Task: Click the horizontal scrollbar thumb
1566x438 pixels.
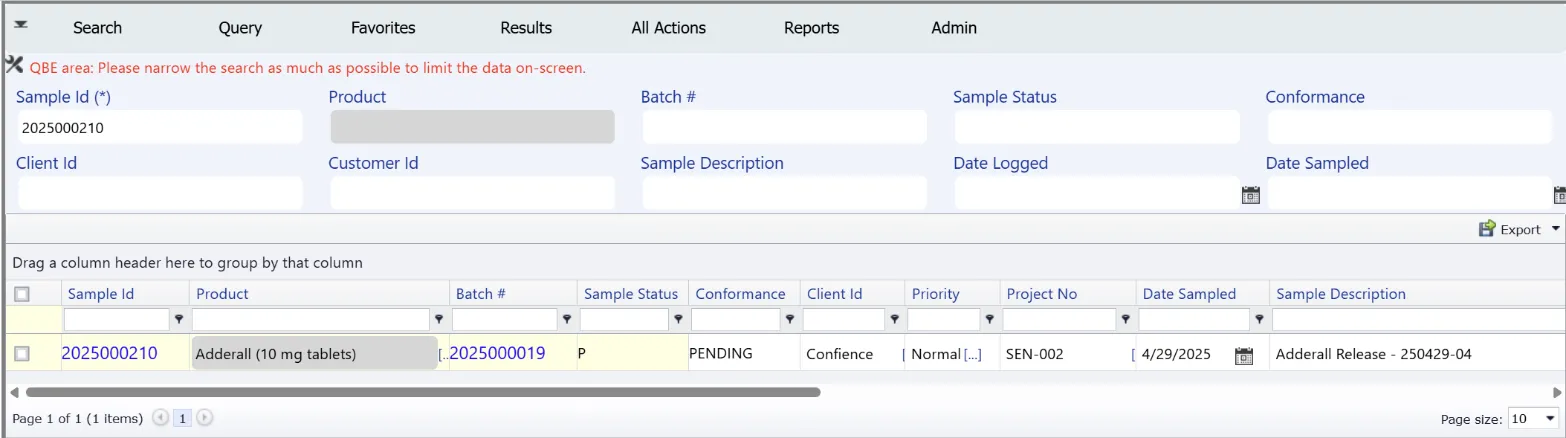Action: click(x=423, y=392)
